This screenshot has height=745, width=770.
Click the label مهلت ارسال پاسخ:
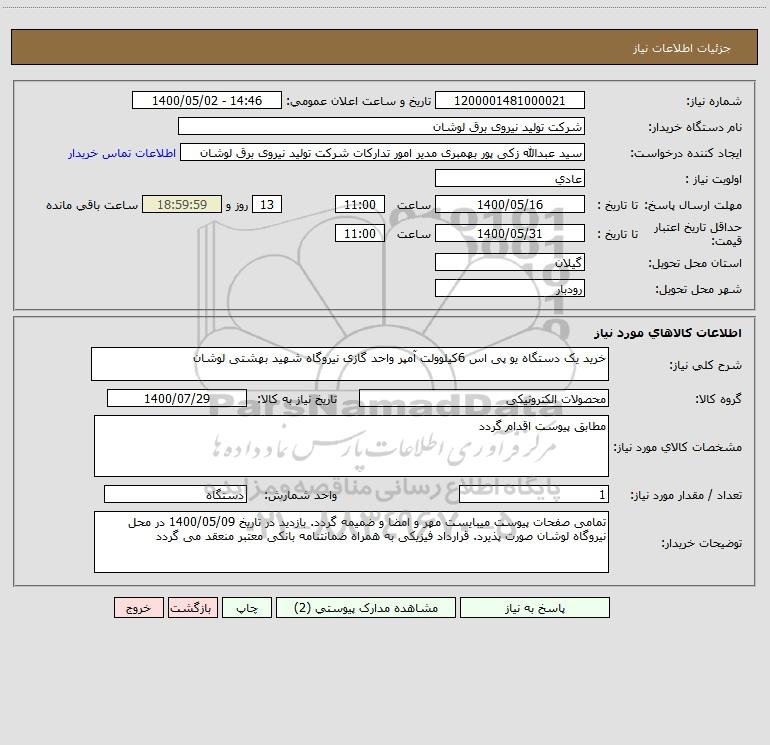[x=693, y=205]
